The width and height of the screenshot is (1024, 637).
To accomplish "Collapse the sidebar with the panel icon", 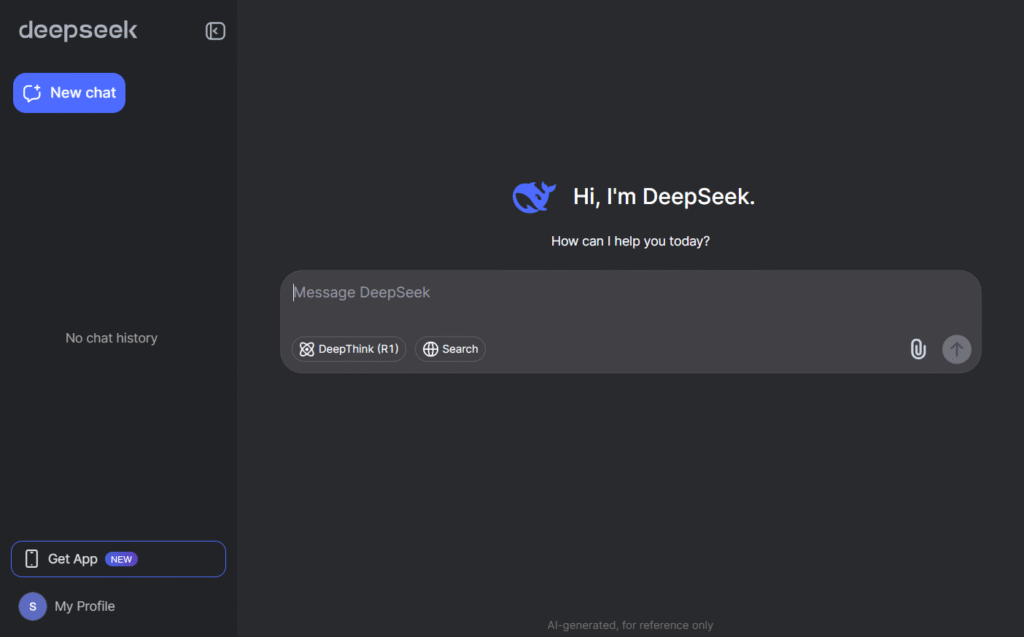I will [x=215, y=31].
